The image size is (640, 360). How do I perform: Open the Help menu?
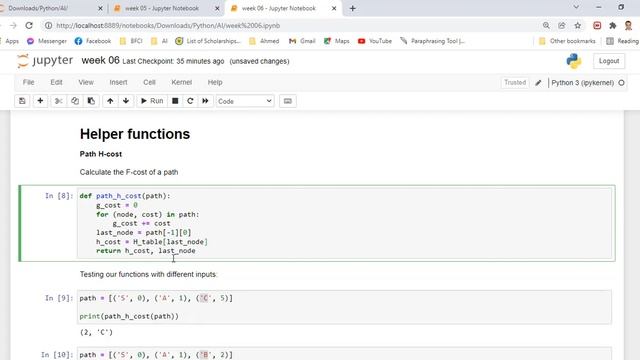coord(215,82)
